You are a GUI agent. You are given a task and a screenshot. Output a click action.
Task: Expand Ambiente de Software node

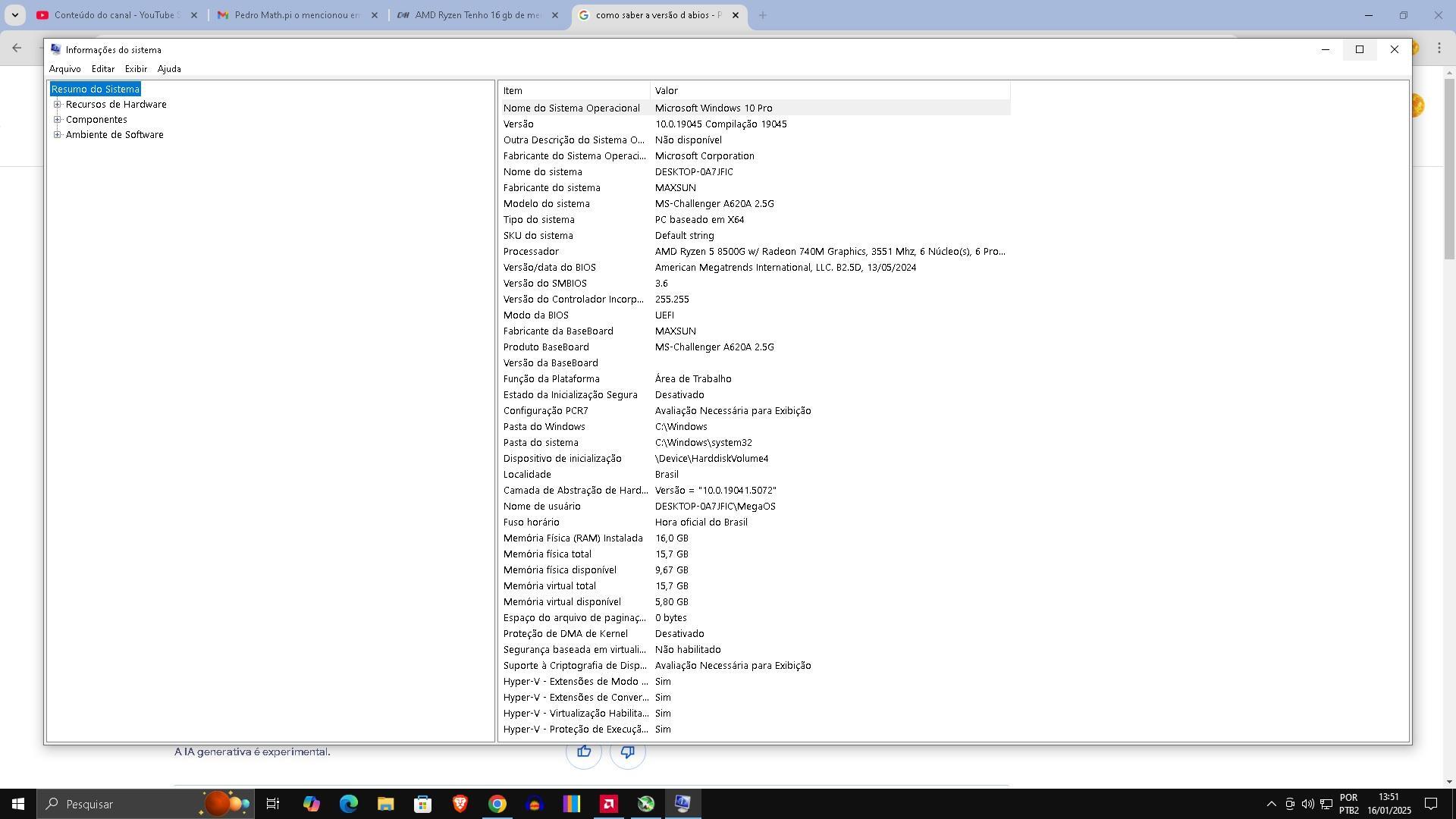click(57, 135)
